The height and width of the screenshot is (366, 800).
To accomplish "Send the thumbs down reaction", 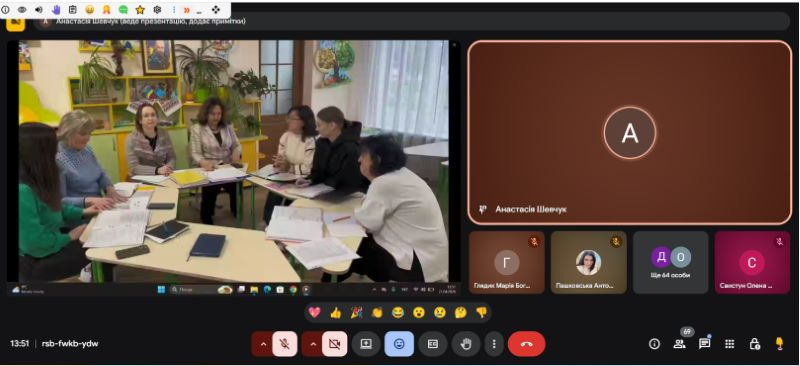I will click(482, 312).
